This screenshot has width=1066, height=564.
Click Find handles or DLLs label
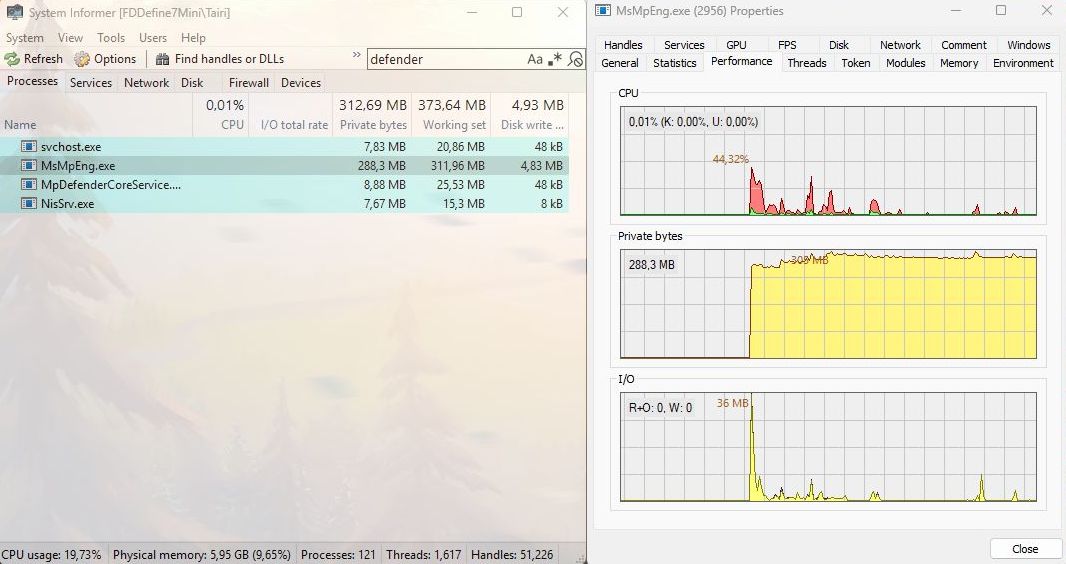coord(229,59)
